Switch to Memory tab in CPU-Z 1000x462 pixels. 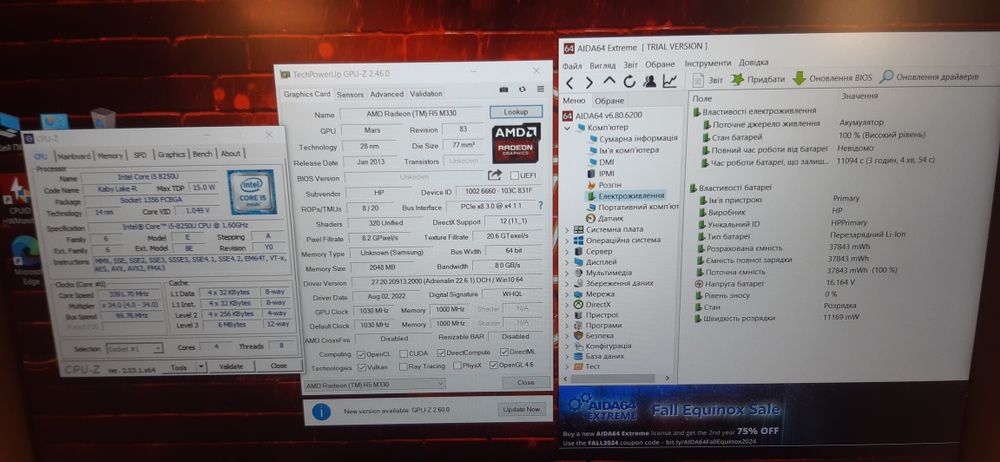click(x=110, y=155)
